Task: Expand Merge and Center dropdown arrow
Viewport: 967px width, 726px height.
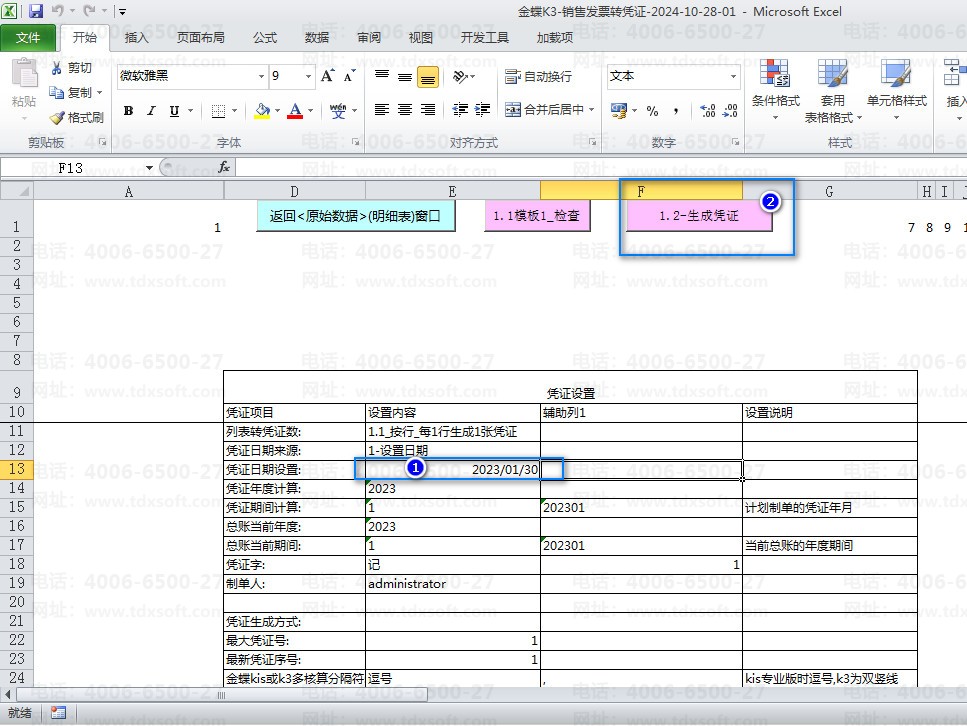Action: pyautogui.click(x=591, y=110)
